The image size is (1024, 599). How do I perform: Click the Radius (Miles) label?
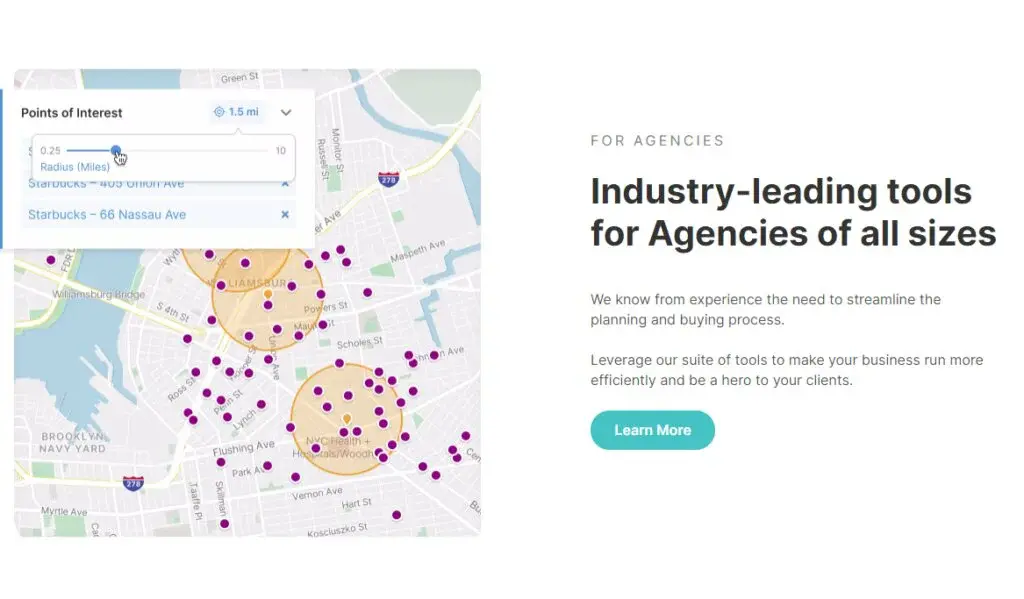(75, 167)
